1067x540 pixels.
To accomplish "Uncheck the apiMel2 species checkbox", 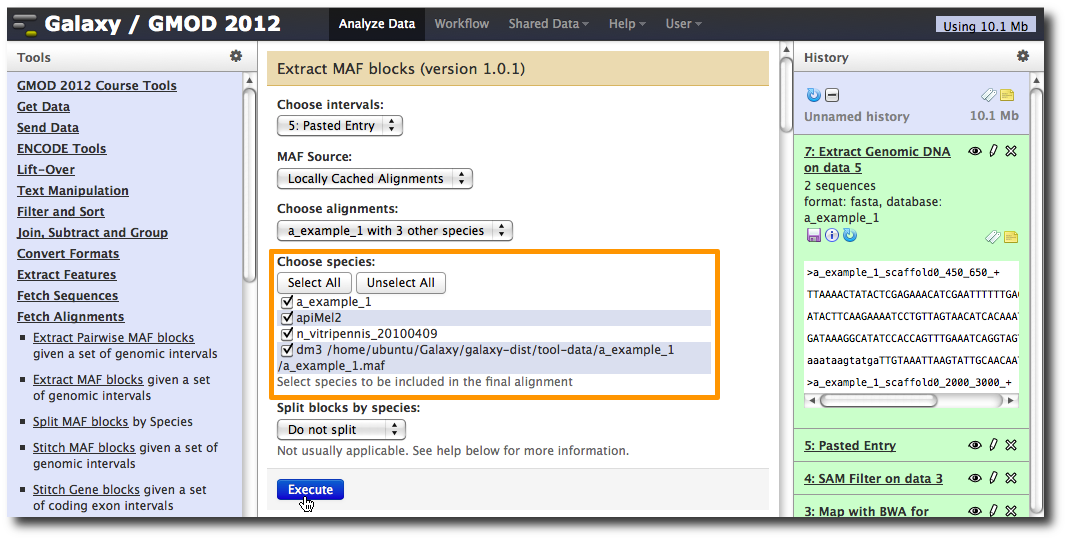I will pyautogui.click(x=286, y=317).
